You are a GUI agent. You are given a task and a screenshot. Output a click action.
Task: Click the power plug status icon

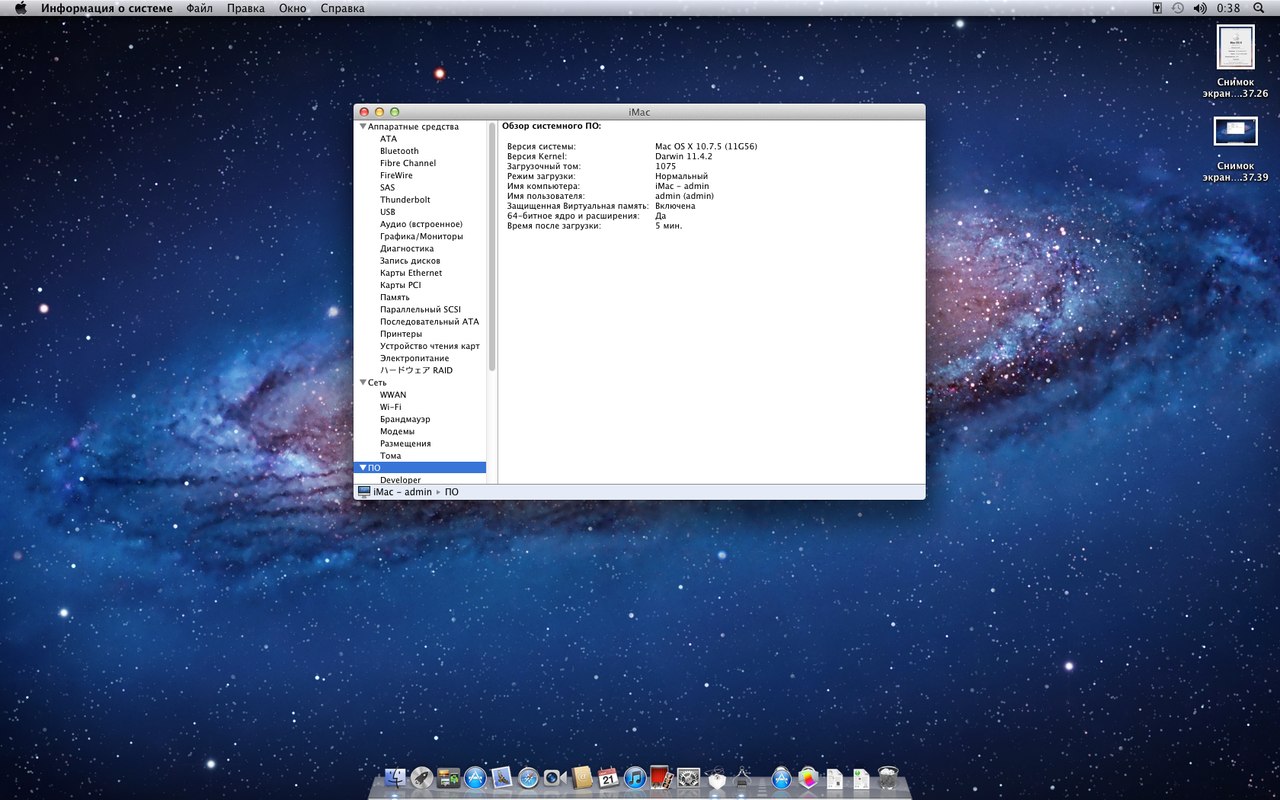(1157, 8)
